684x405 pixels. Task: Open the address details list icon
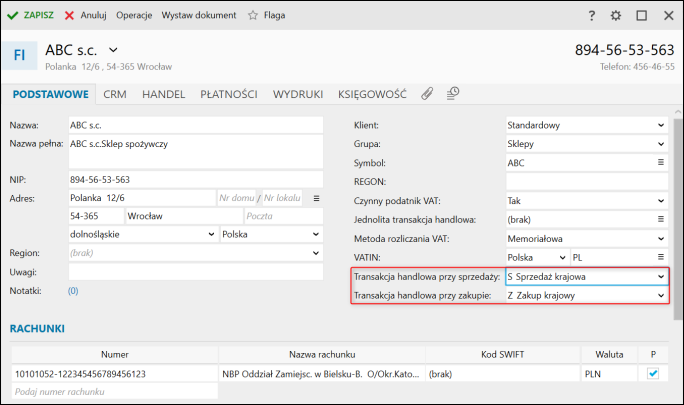[316, 198]
